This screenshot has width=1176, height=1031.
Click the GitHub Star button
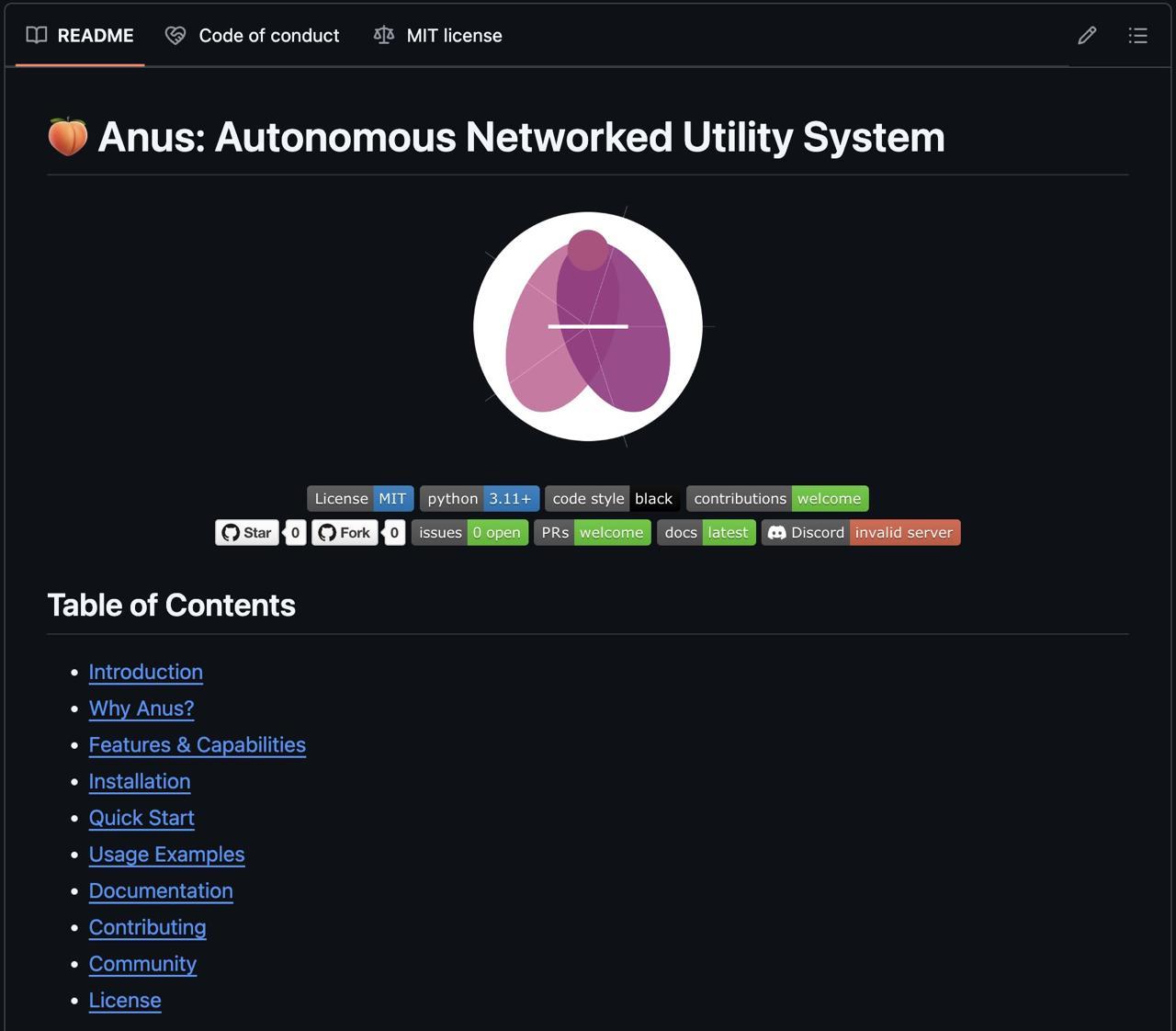(x=247, y=533)
